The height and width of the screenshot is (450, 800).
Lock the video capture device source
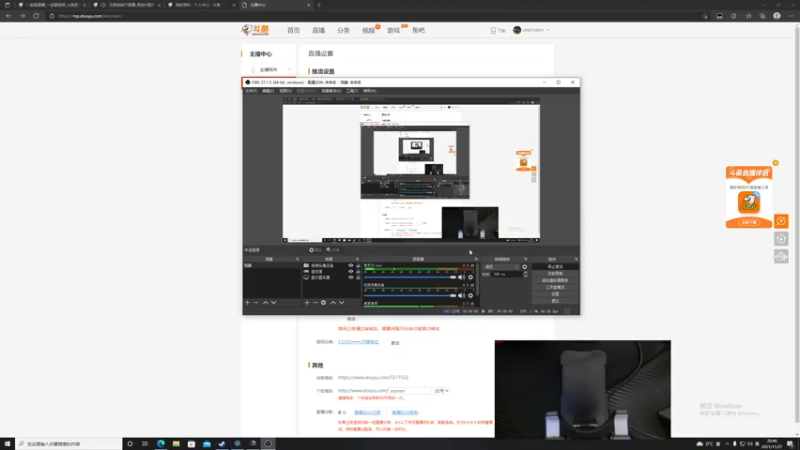[x=358, y=265]
